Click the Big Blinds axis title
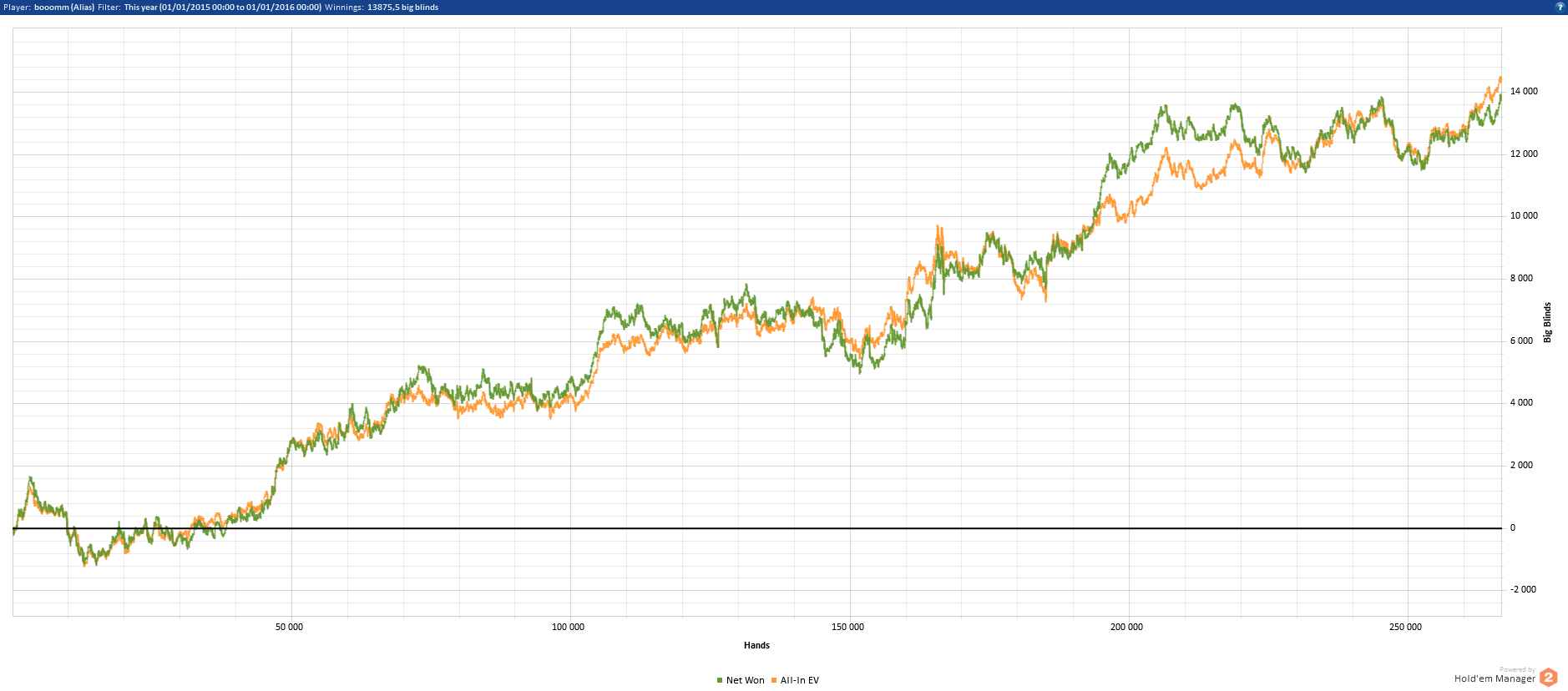 [x=1547, y=322]
